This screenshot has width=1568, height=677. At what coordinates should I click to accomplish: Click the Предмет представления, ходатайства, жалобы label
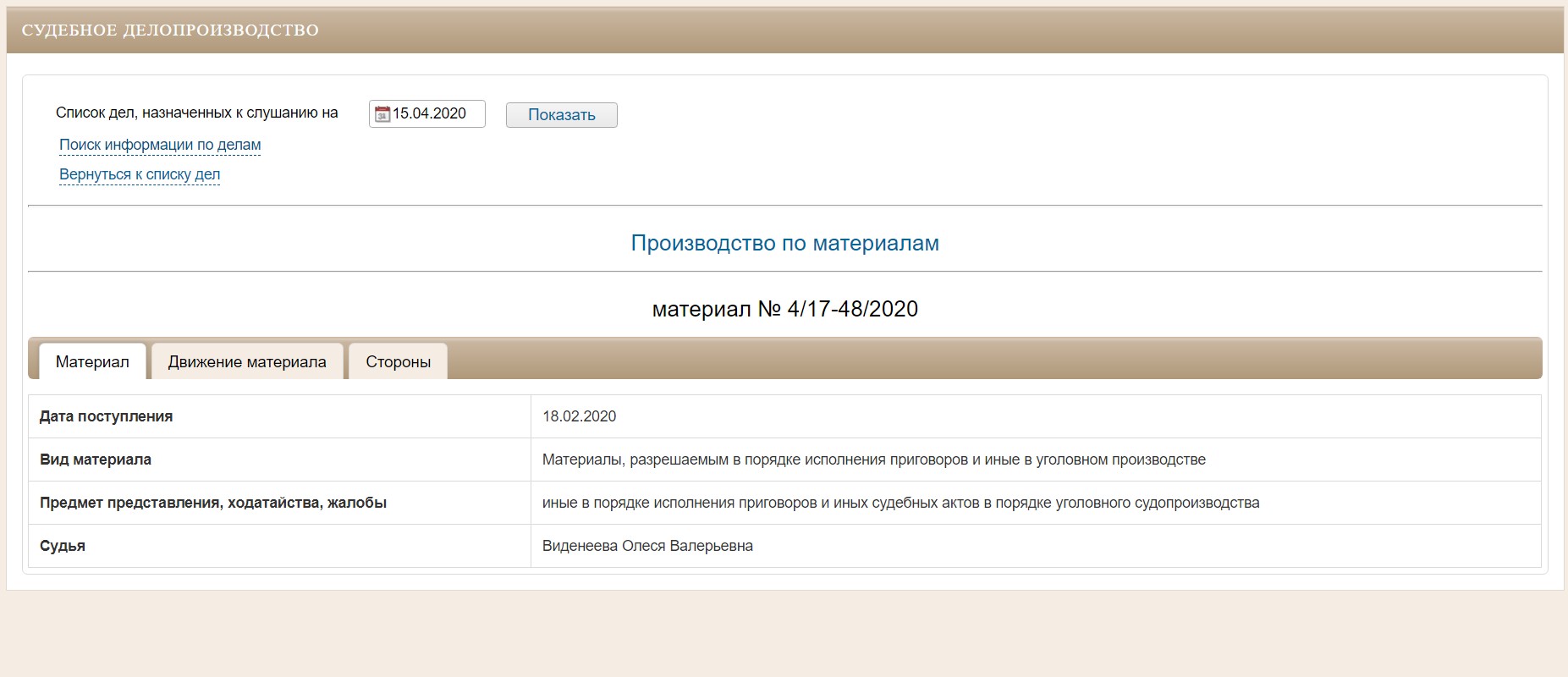pyautogui.click(x=213, y=503)
